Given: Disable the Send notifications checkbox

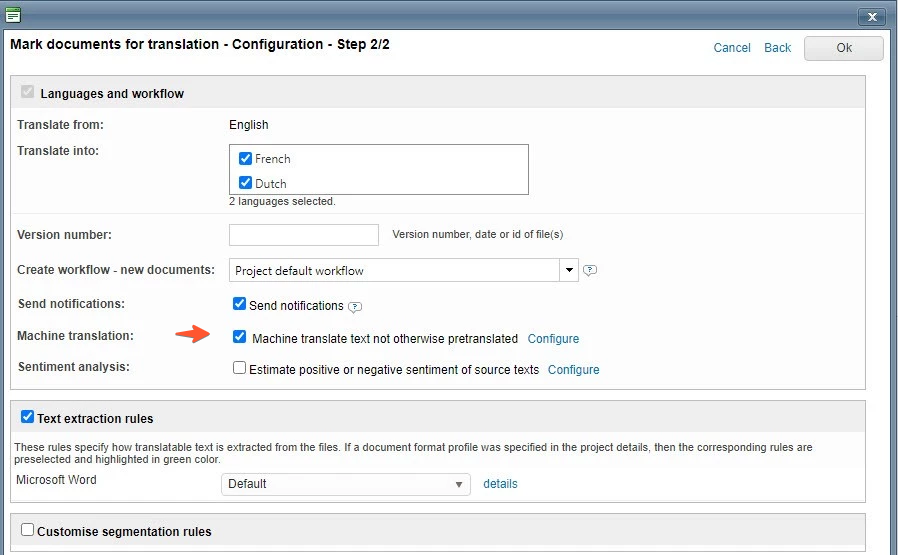Looking at the screenshot, I should [239, 304].
